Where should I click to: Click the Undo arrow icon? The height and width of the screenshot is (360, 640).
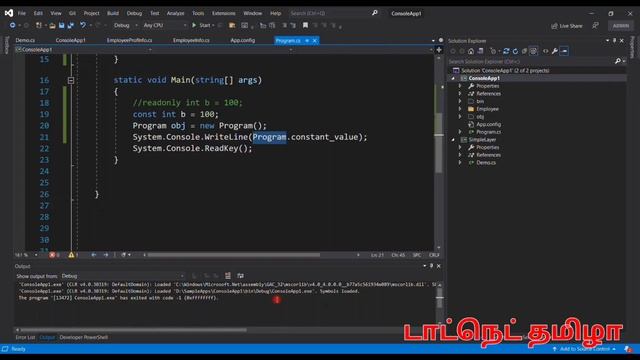[x=83, y=25]
